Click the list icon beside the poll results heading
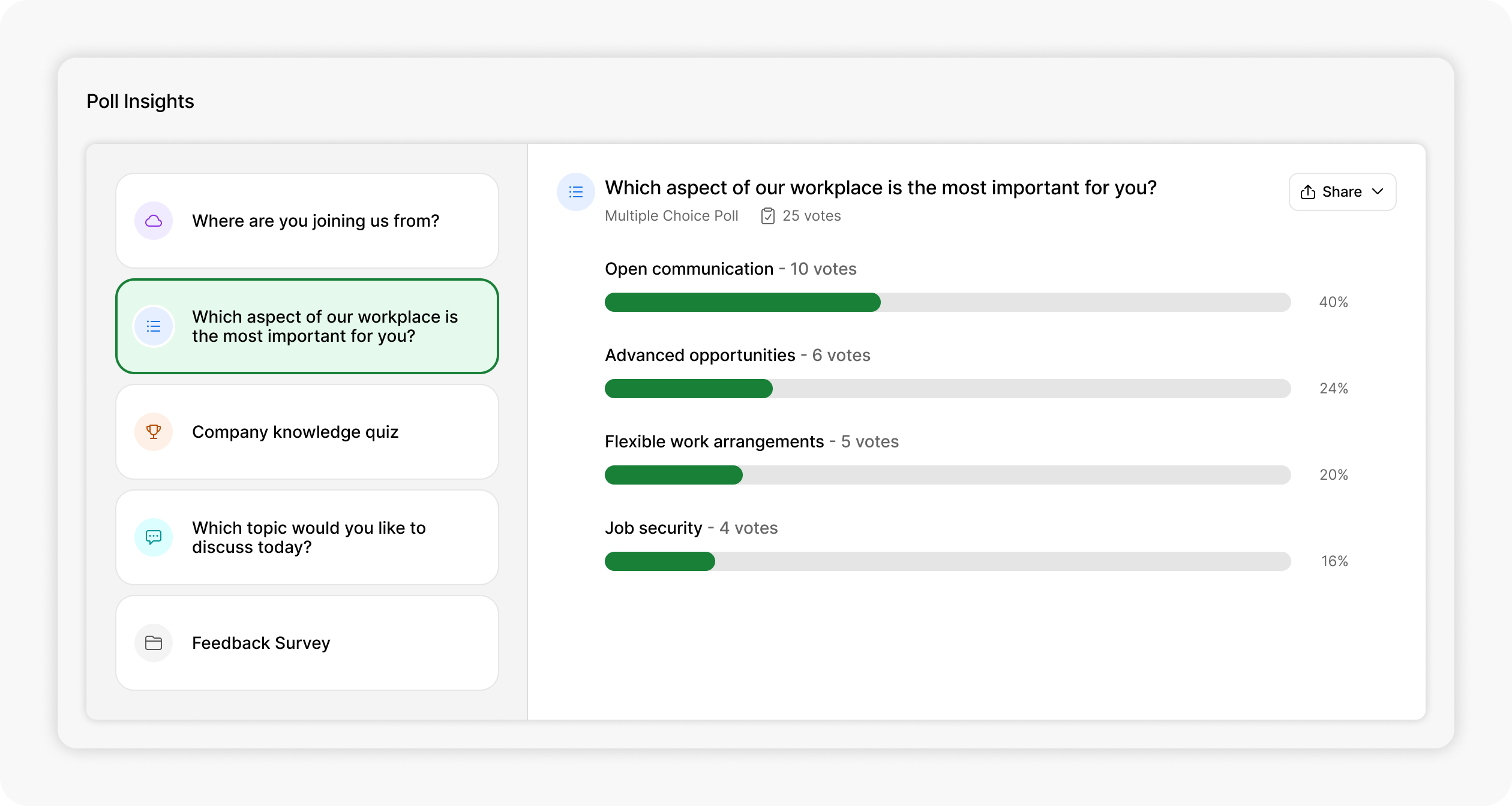Image resolution: width=1512 pixels, height=806 pixels. [576, 192]
